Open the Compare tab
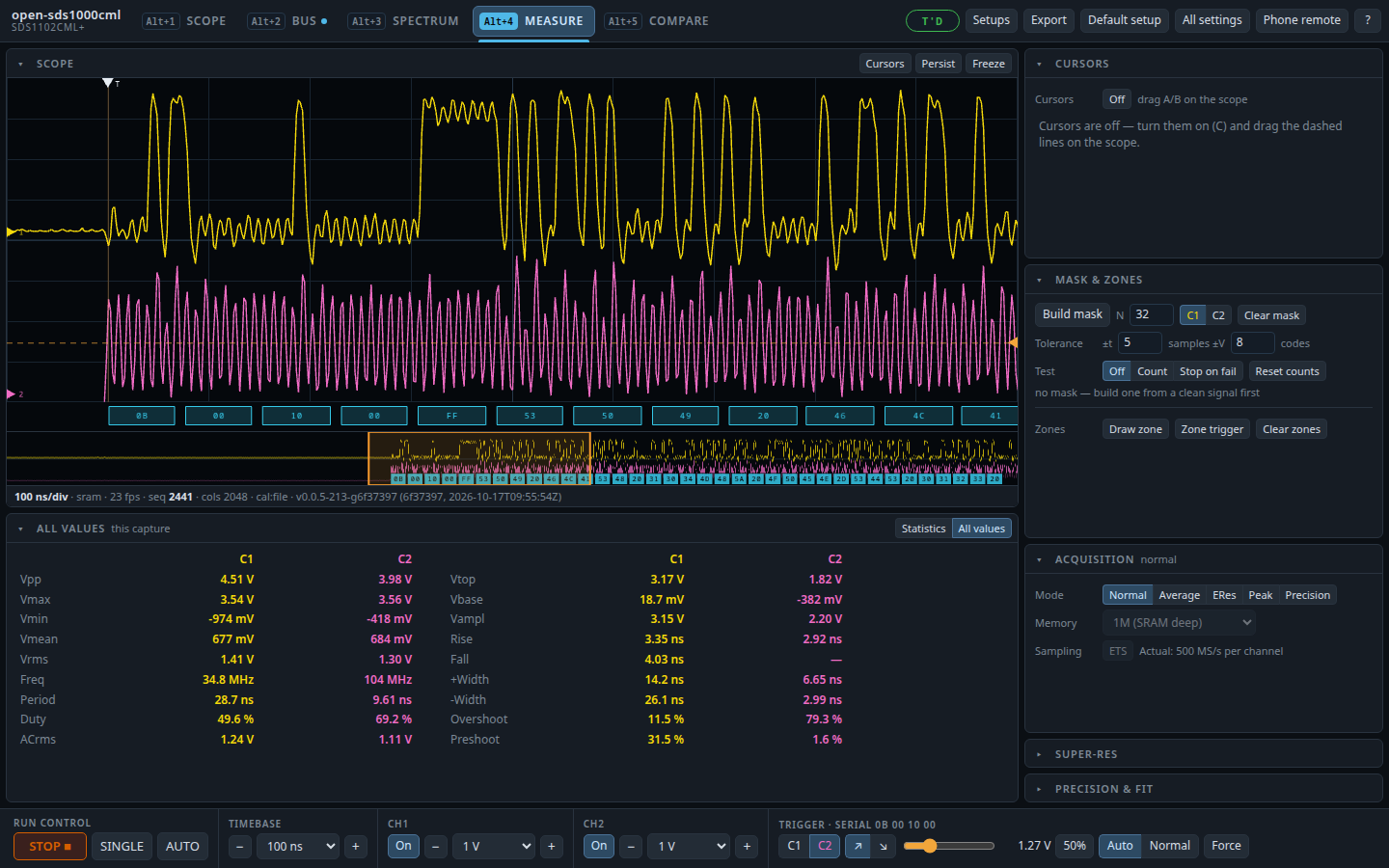 click(658, 21)
